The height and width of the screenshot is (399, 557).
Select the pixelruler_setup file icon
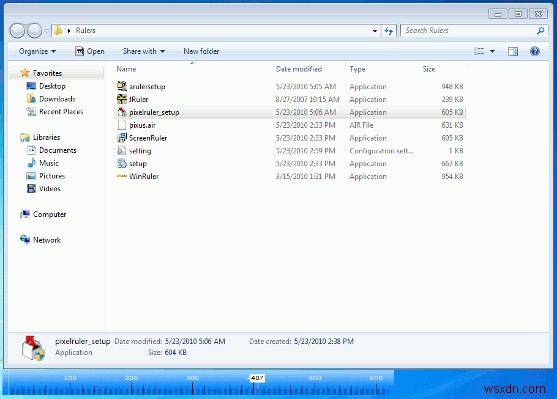point(121,112)
